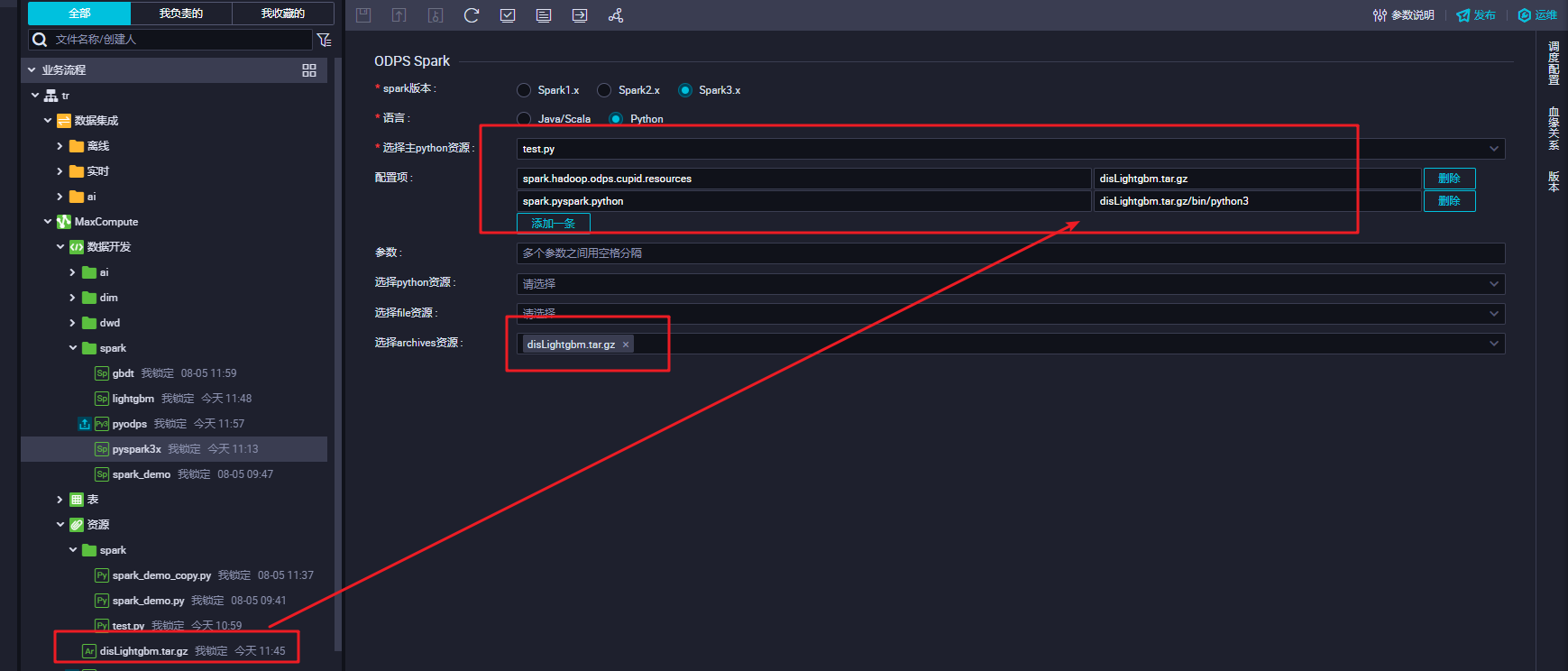Viewport: 1568px width, 671px height.
Task: Click the 表 table icon in tree
Action: (x=77, y=500)
